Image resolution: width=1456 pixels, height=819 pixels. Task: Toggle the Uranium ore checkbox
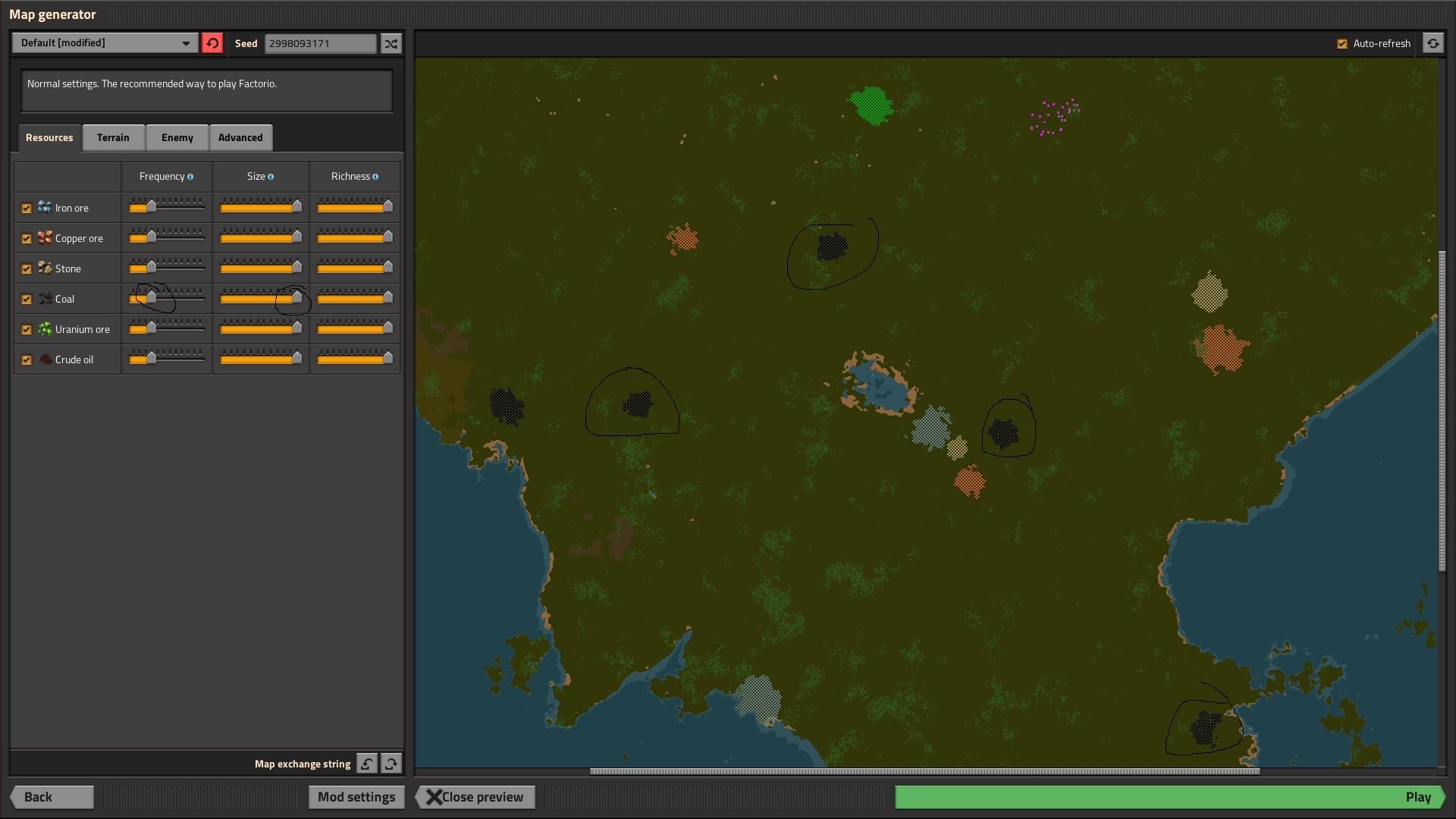coord(27,329)
